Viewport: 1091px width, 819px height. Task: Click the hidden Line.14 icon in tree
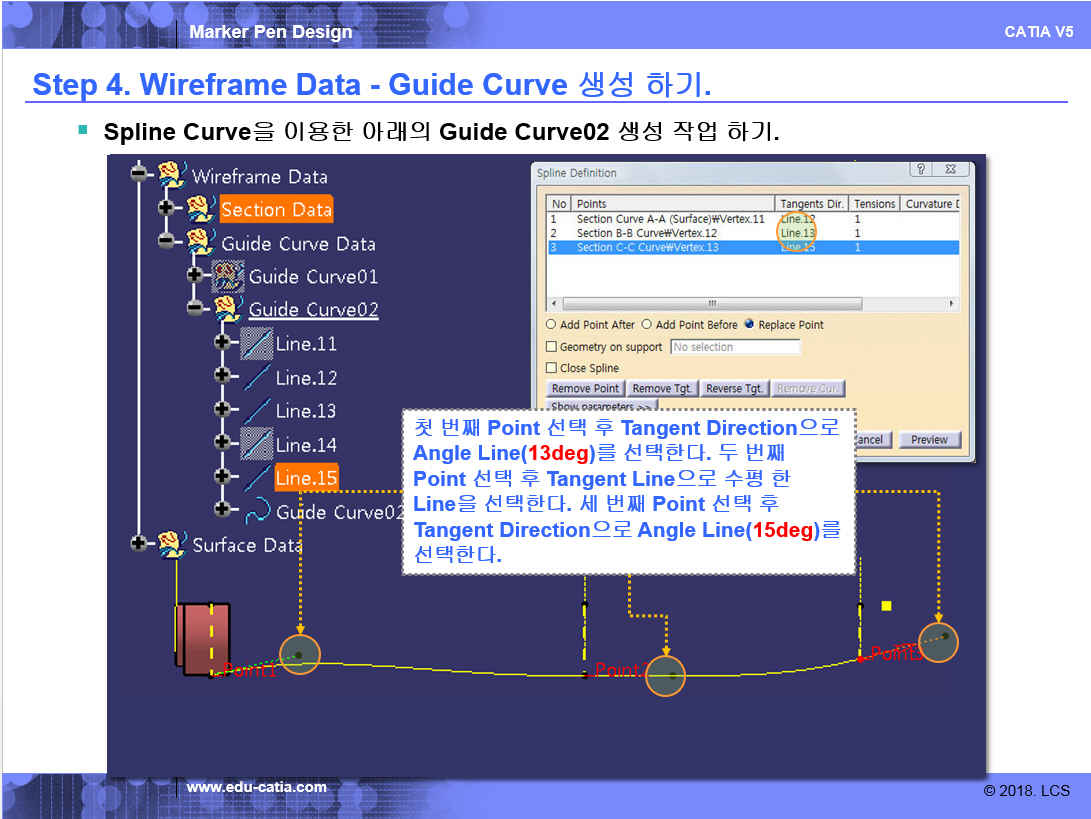click(x=257, y=444)
